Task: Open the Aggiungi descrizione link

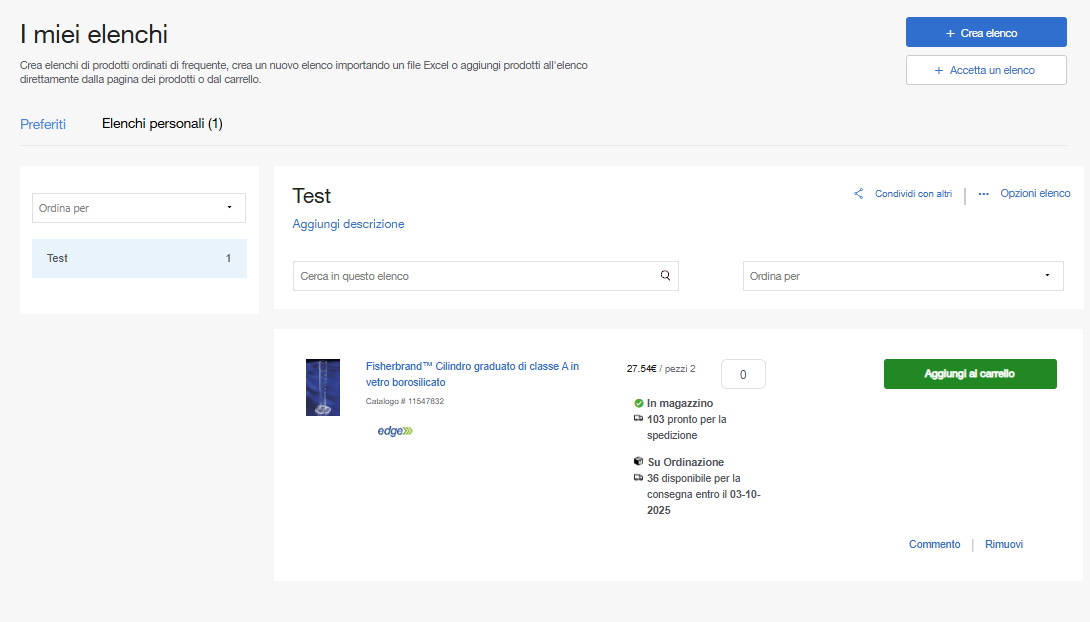Action: pyautogui.click(x=348, y=224)
